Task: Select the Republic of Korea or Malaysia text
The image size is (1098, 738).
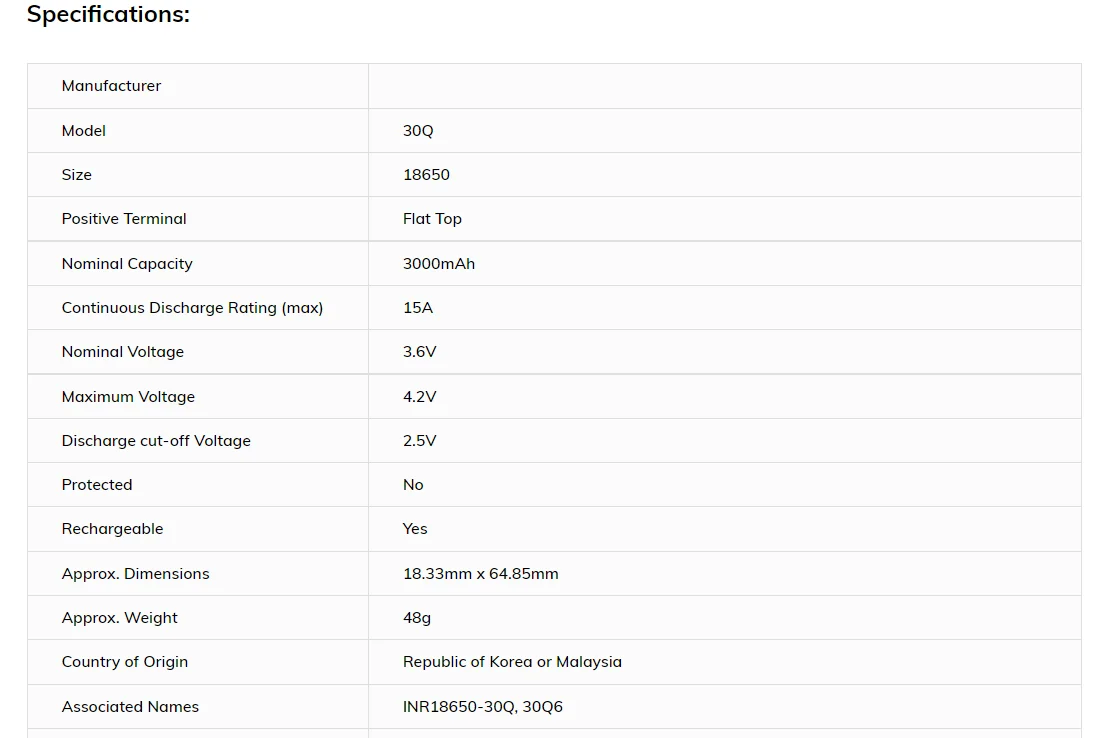Action: pyautogui.click(x=512, y=662)
